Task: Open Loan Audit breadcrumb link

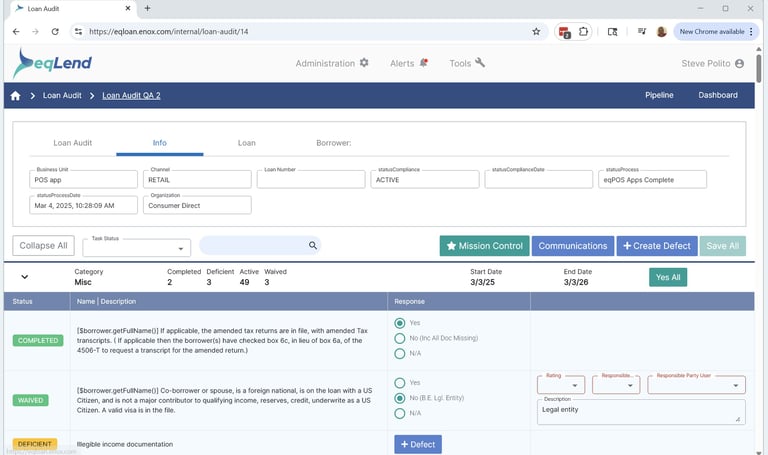Action: click(62, 96)
